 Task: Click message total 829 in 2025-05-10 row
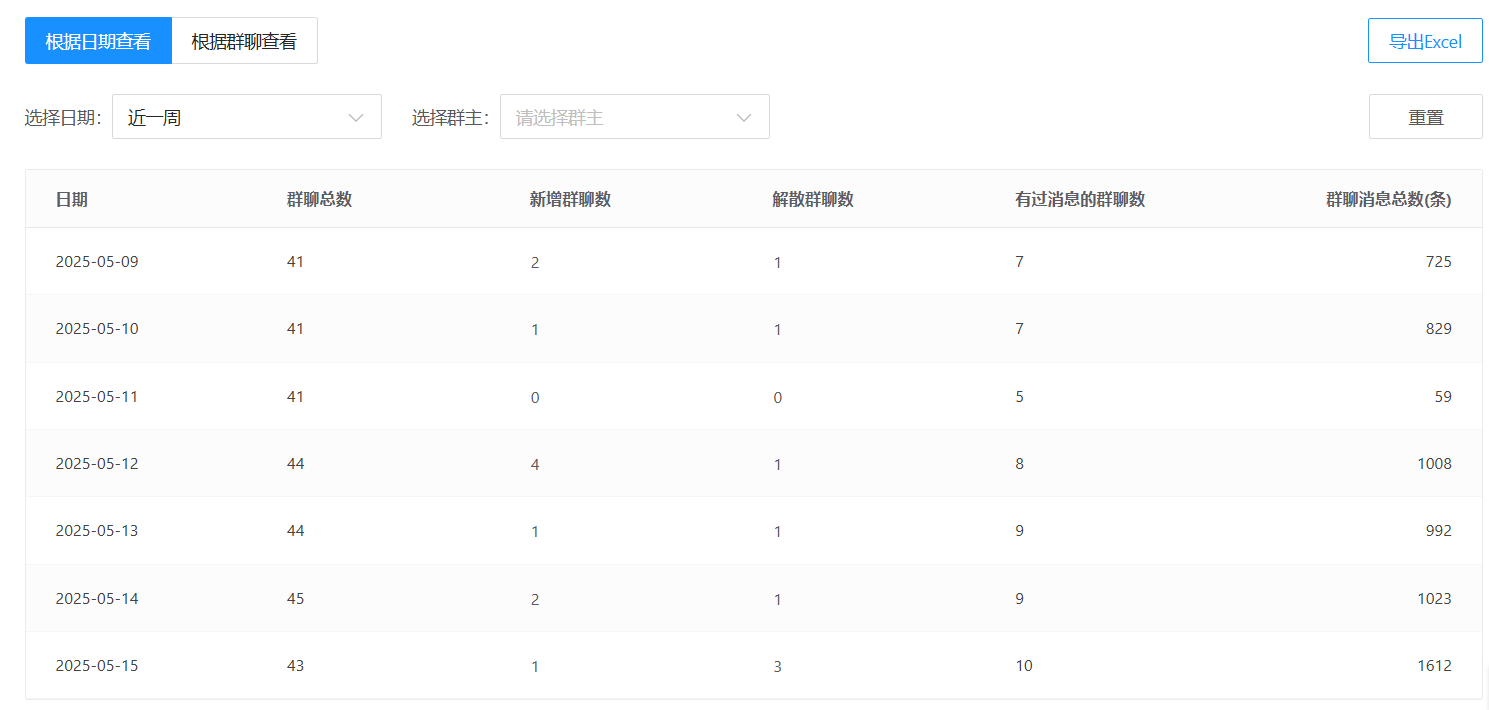pyautogui.click(x=1439, y=329)
